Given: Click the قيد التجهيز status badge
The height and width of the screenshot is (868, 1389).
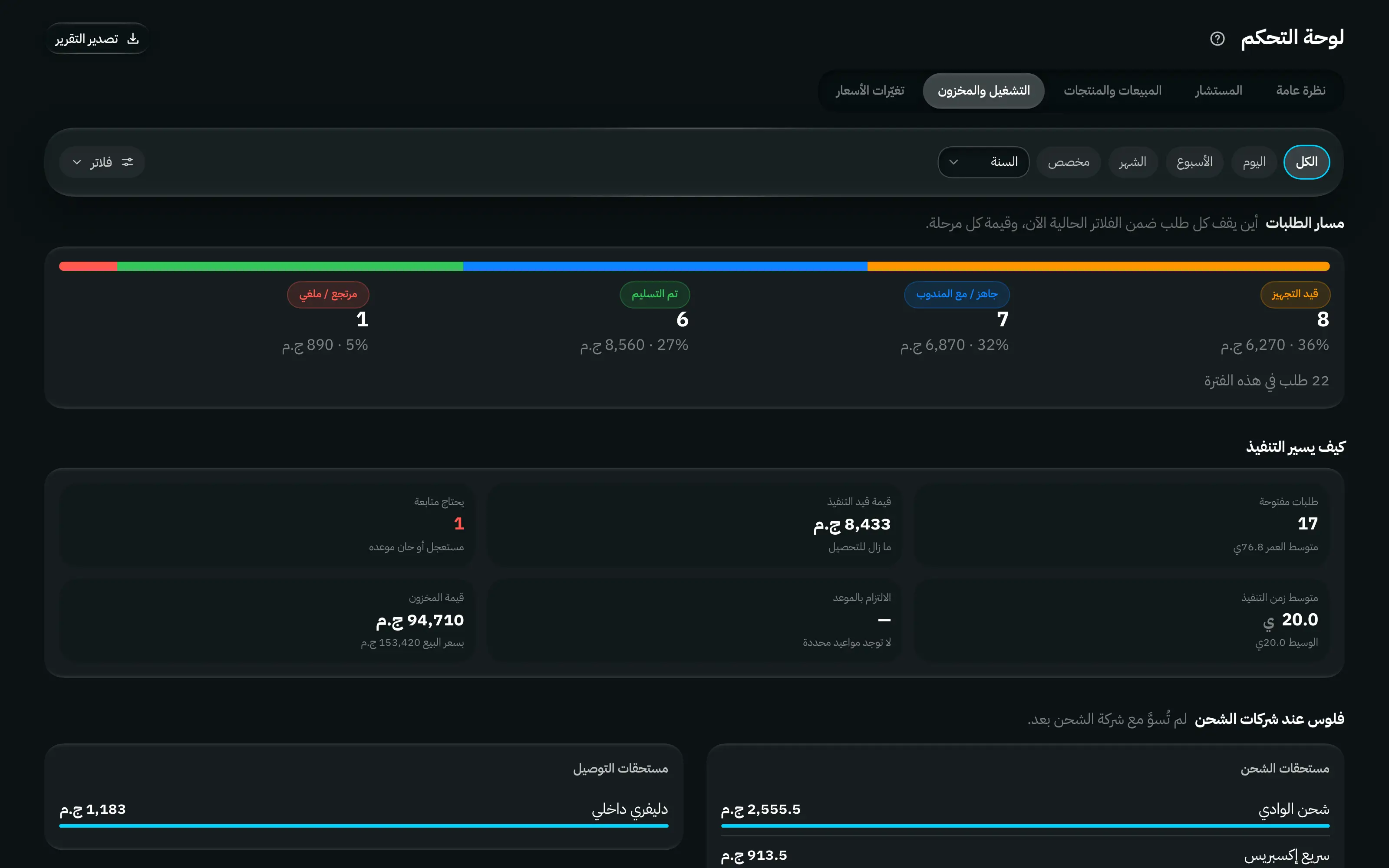Looking at the screenshot, I should (x=1295, y=294).
